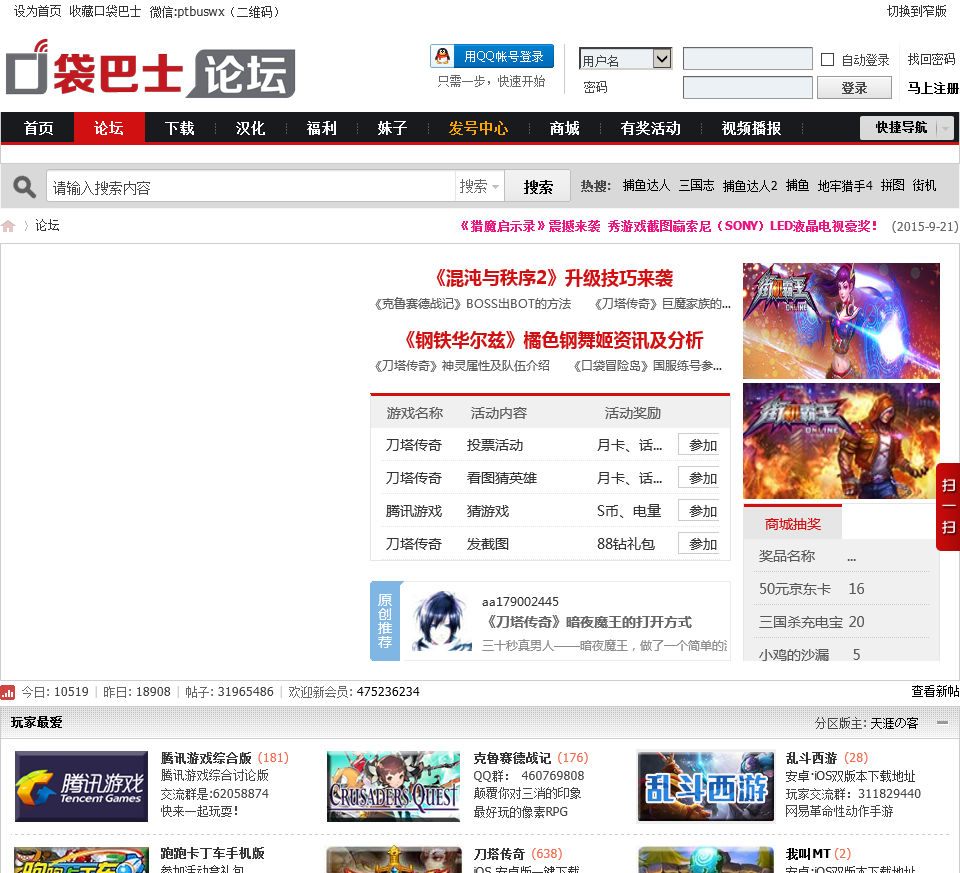Open the first 街机霸王 banner image
This screenshot has width=960, height=873.
coord(841,321)
